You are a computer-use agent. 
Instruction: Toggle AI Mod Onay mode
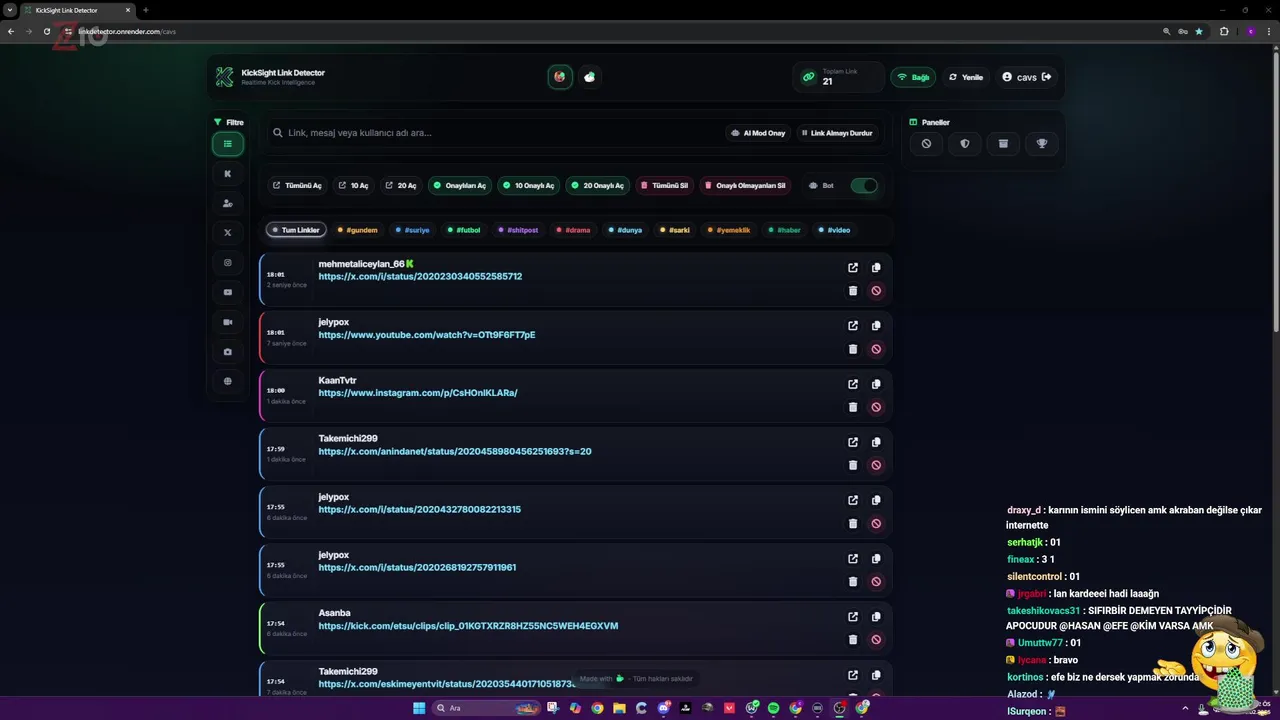click(758, 133)
